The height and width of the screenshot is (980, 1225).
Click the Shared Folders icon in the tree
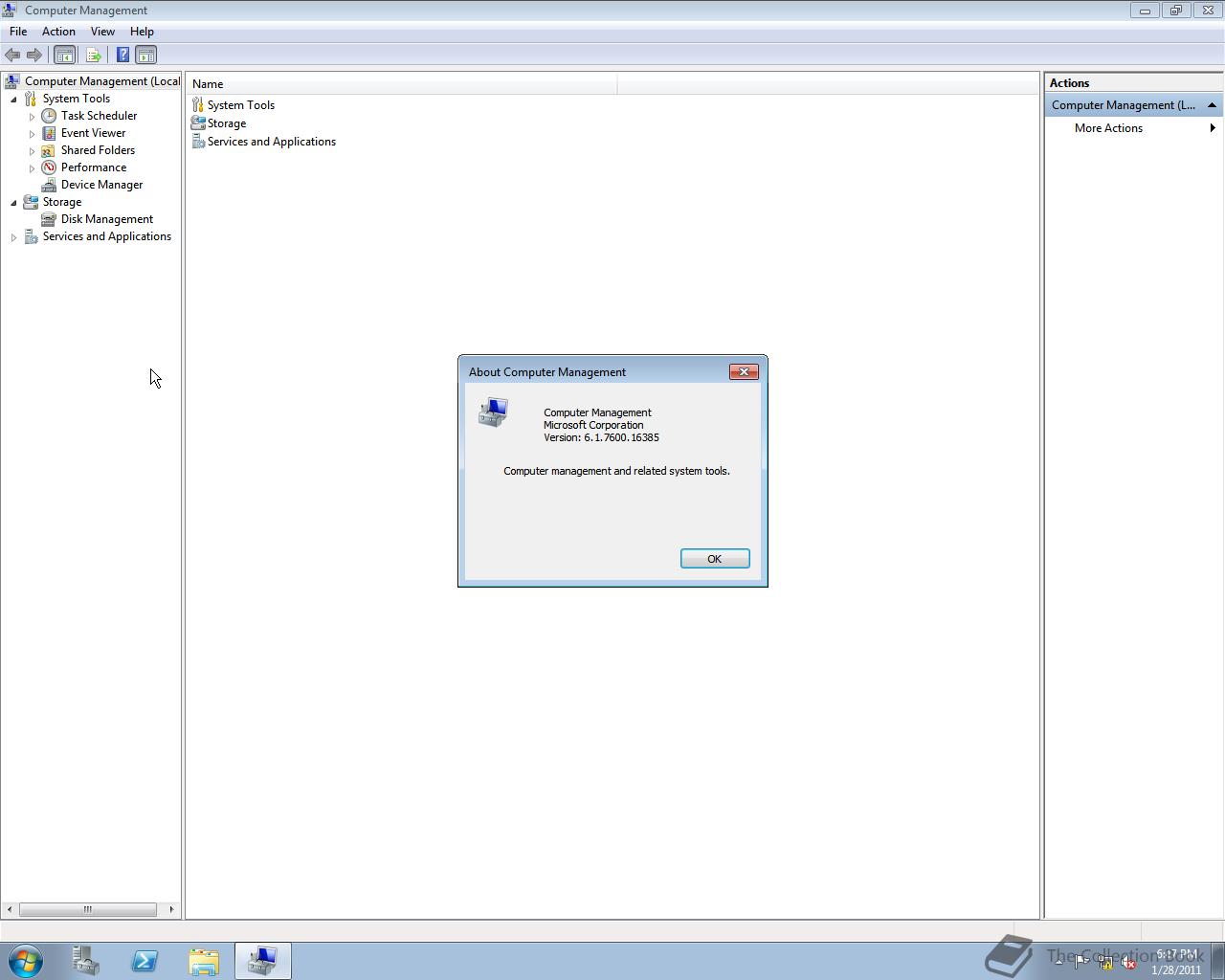(49, 150)
